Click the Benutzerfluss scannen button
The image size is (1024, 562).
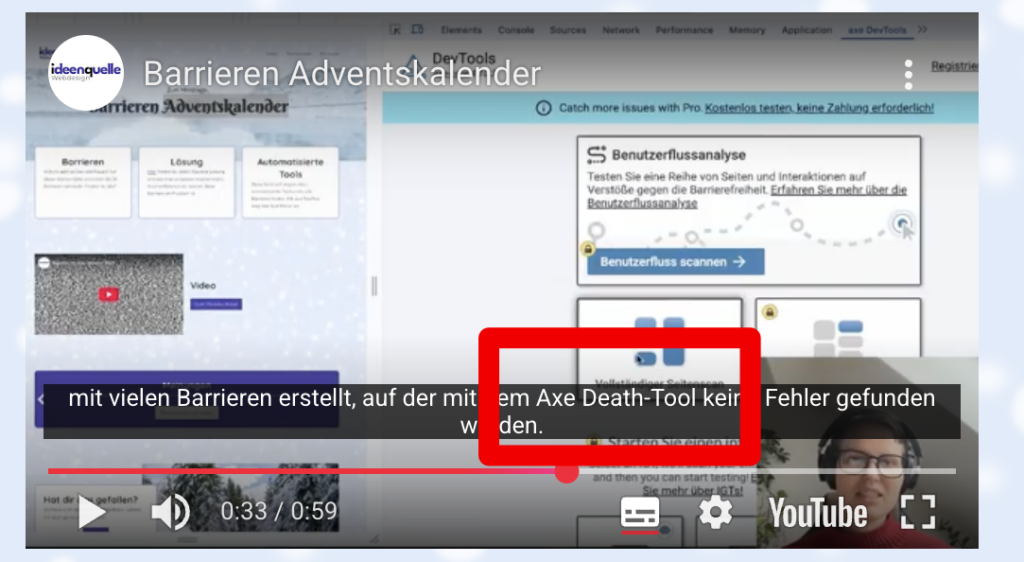pos(676,262)
